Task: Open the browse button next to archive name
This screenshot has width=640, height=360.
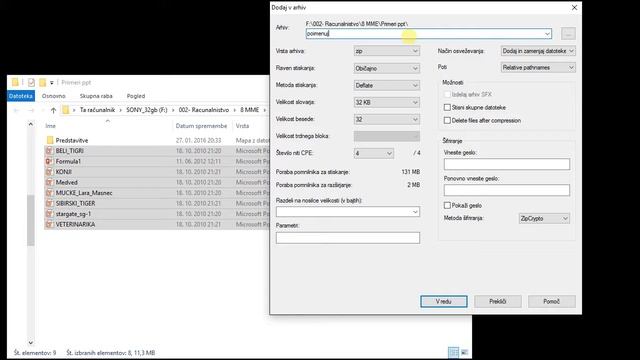Action: 568,33
